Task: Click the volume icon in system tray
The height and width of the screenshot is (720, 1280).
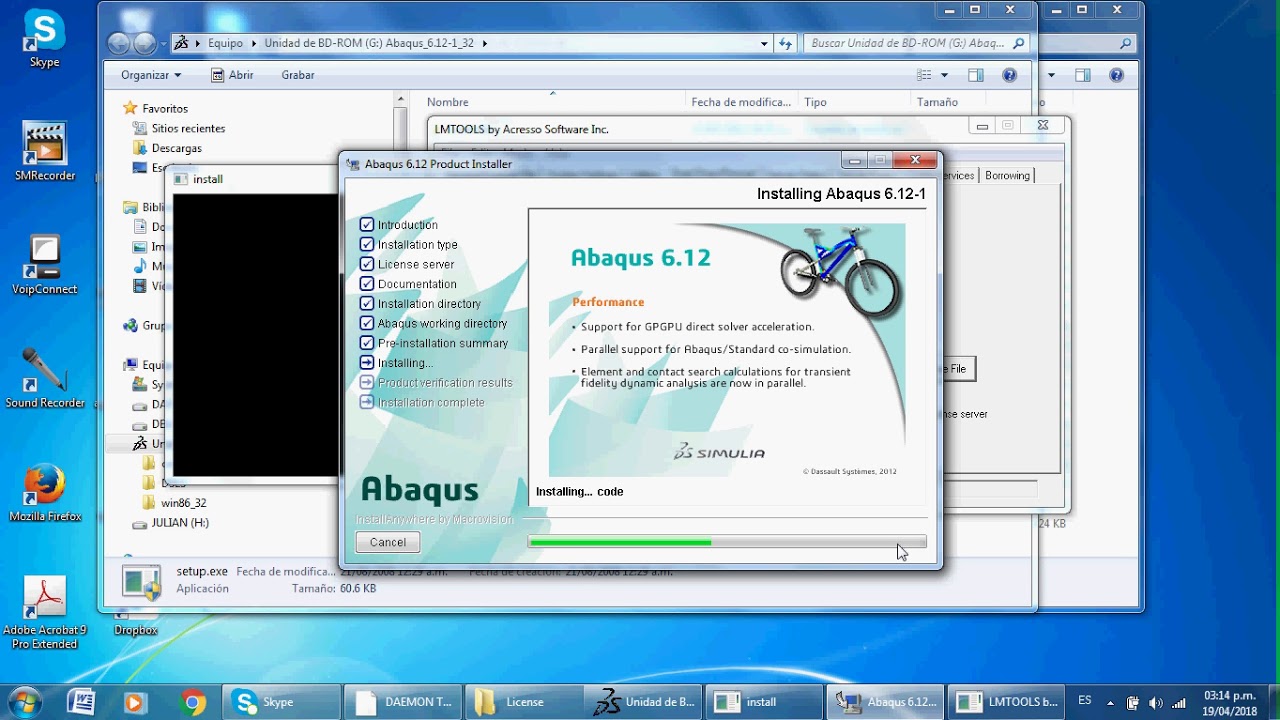Action: 1155,702
